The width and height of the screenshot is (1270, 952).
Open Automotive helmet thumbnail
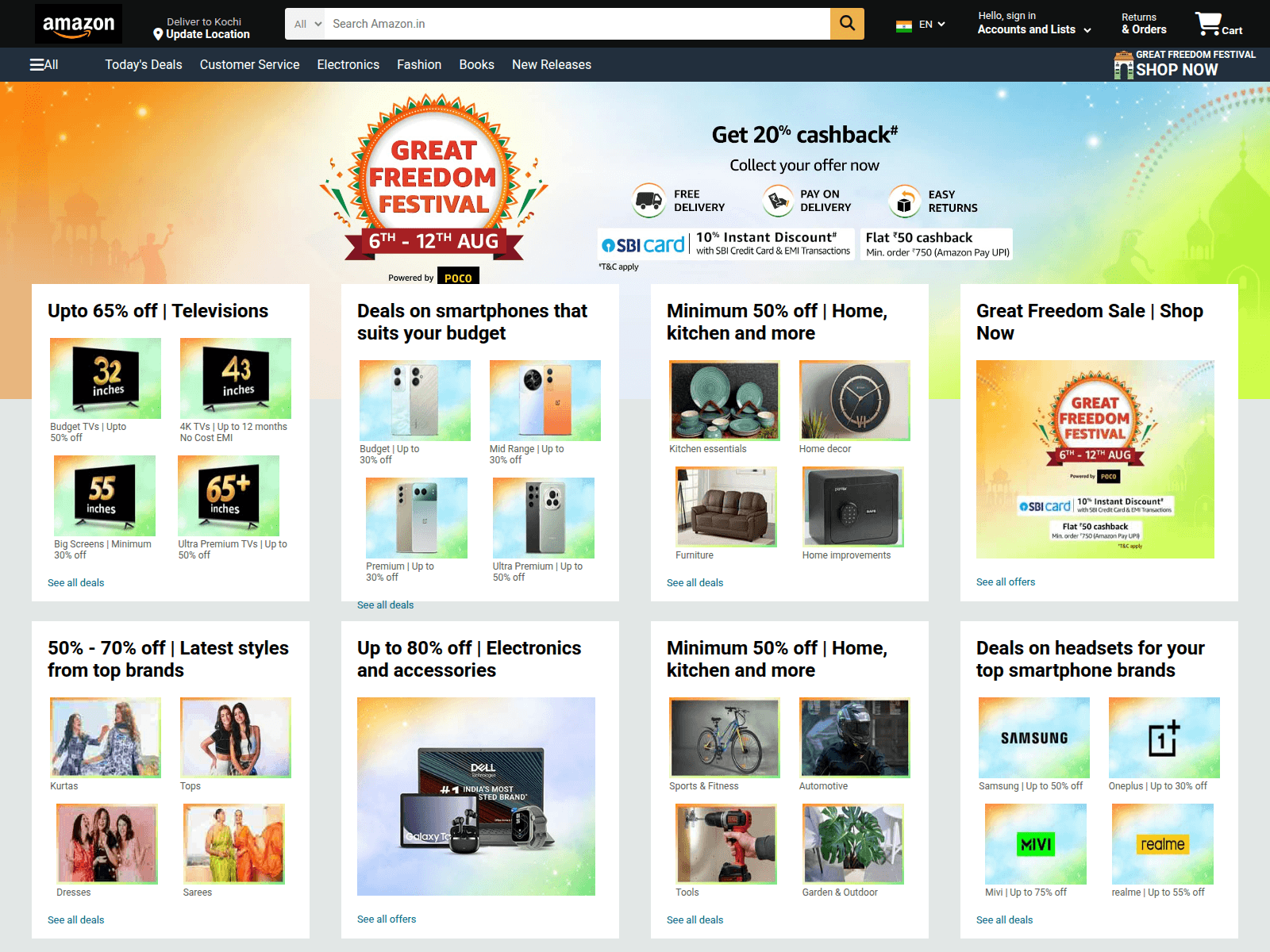[x=855, y=738]
